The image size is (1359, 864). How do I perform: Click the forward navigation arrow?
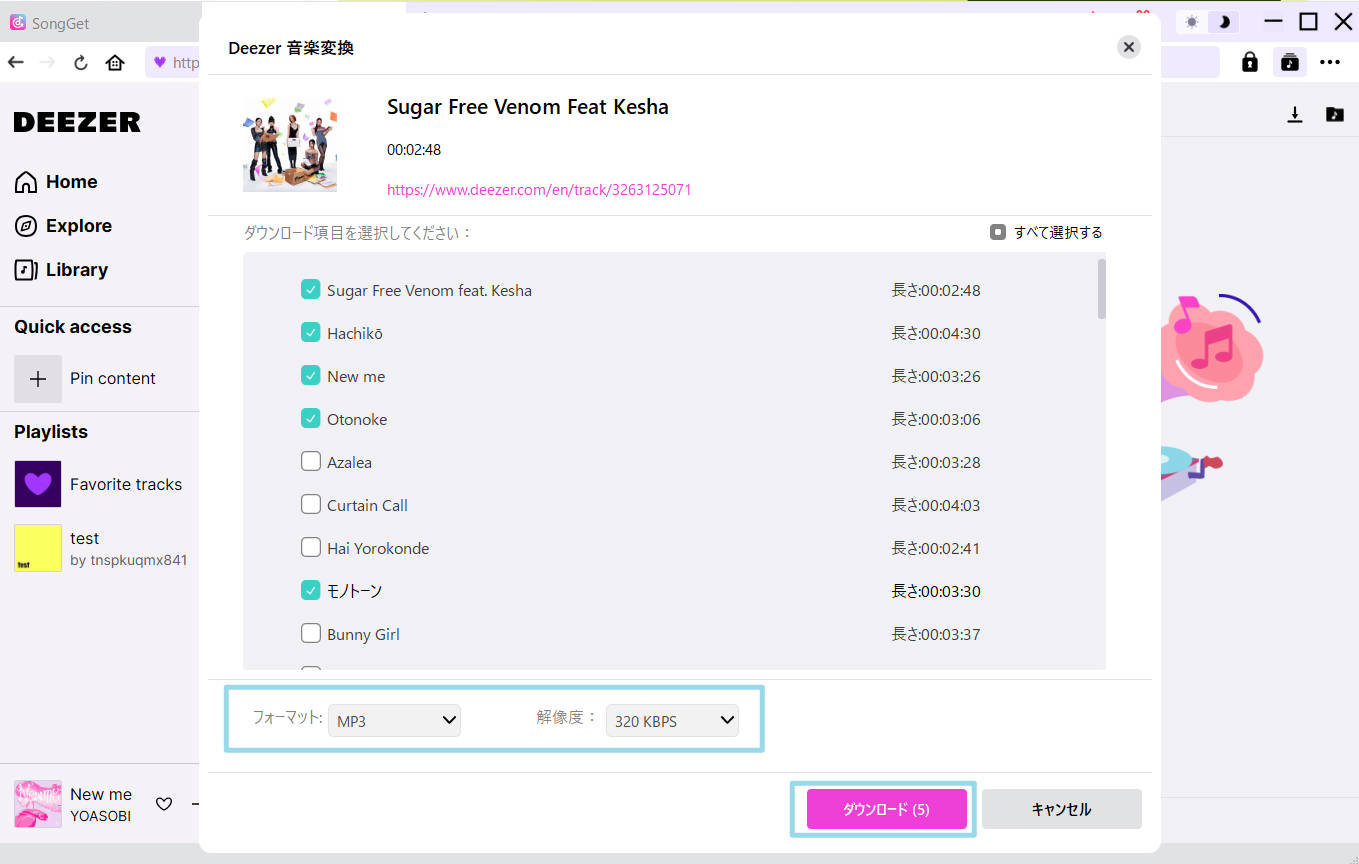tap(47, 62)
